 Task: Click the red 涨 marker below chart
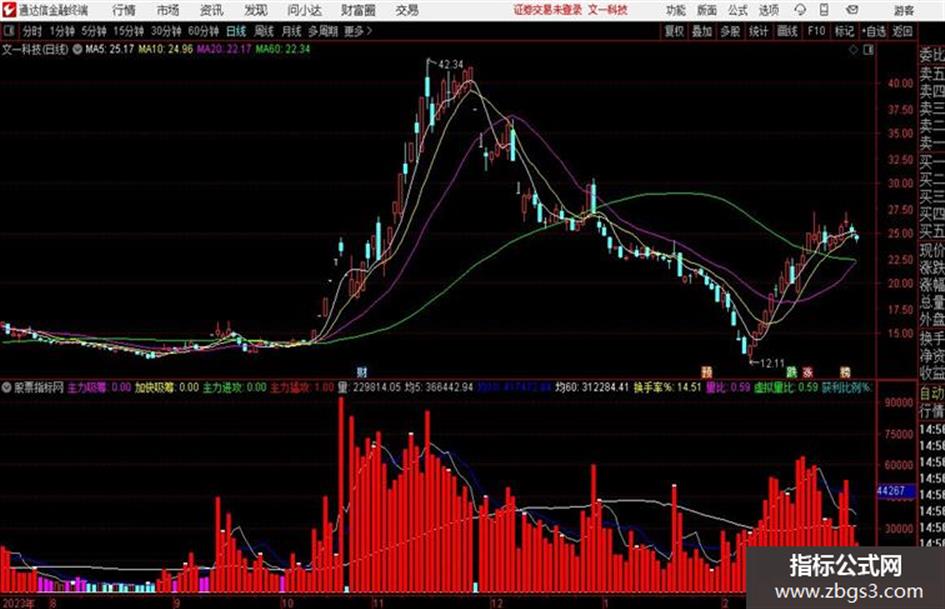click(808, 372)
